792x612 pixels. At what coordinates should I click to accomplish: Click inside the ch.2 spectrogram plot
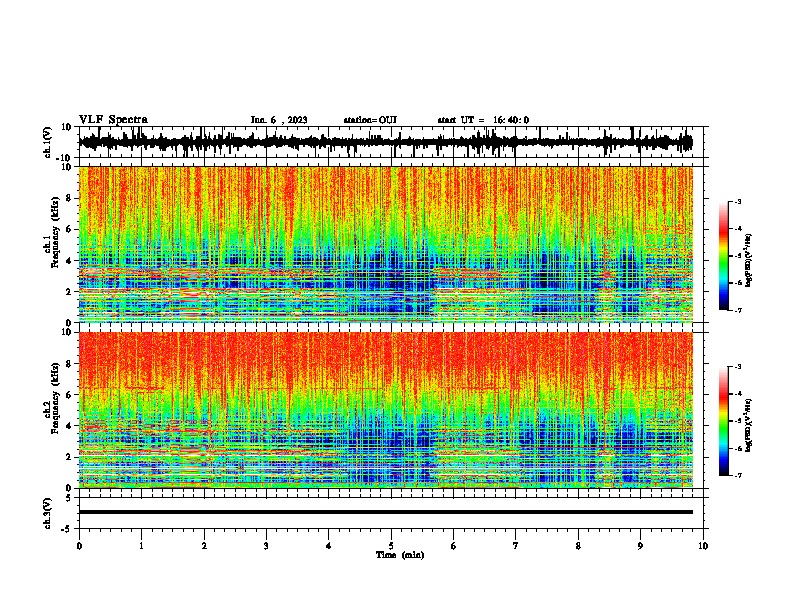click(x=385, y=410)
